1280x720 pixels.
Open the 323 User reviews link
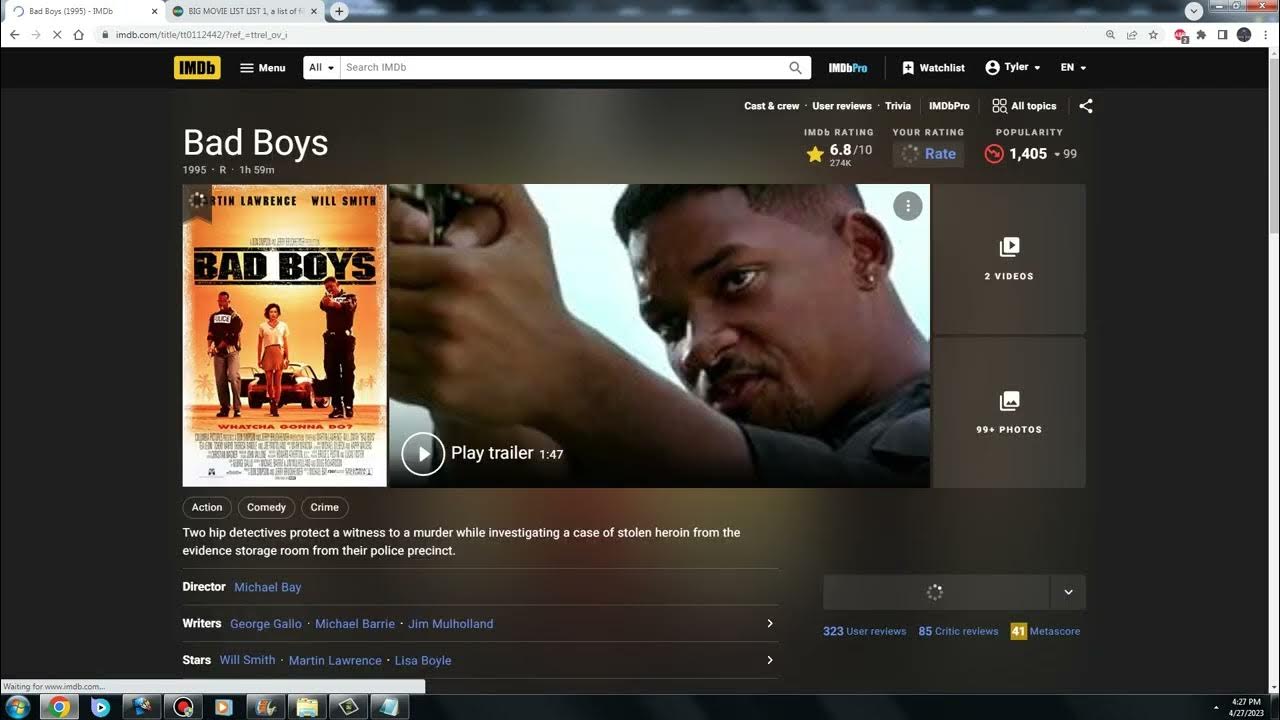click(x=864, y=631)
